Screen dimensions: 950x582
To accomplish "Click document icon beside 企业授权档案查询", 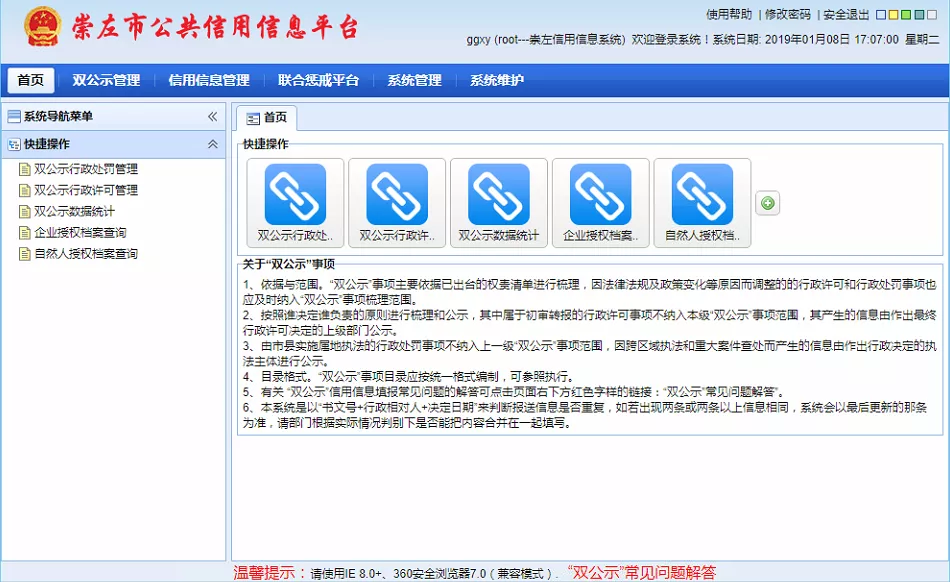I will (25, 233).
